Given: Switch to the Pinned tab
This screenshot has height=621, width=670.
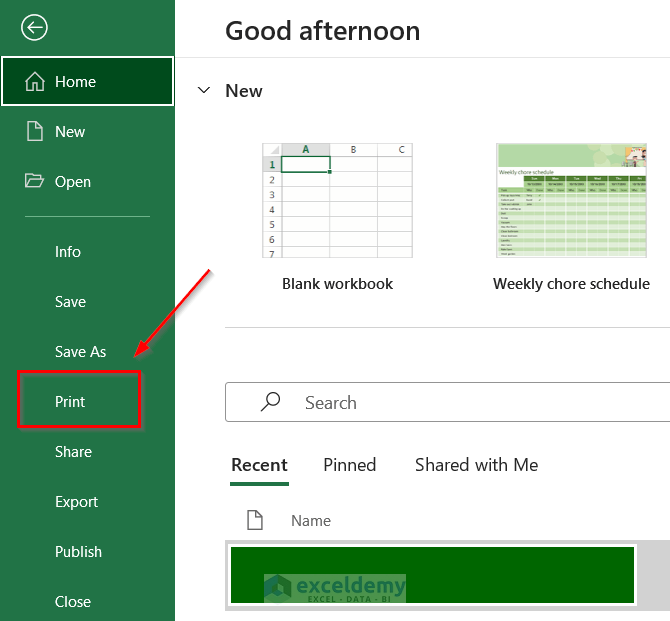Looking at the screenshot, I should [349, 465].
